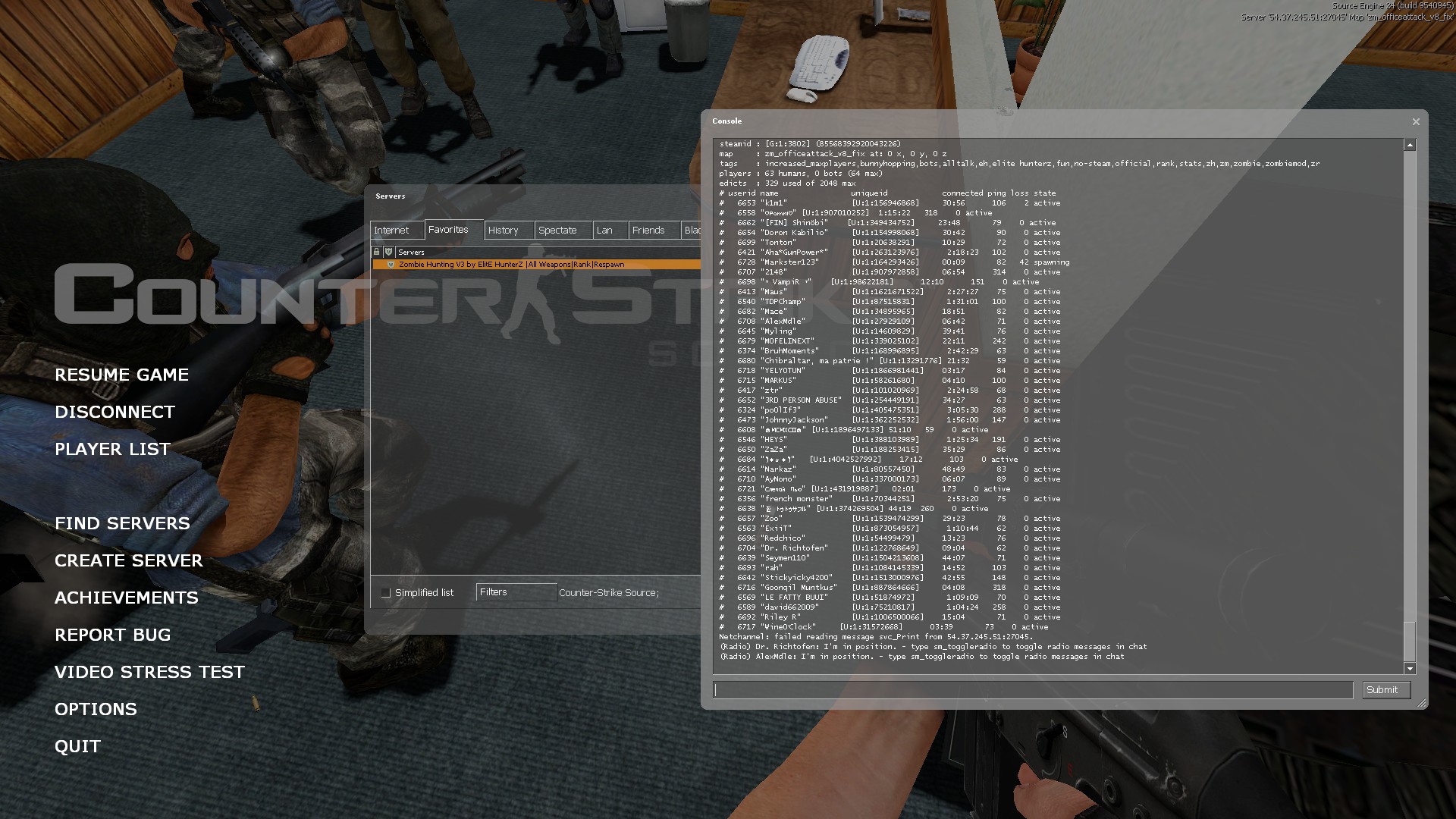Click Resume Game in main menu
Image resolution: width=1456 pixels, height=819 pixels.
coord(121,375)
